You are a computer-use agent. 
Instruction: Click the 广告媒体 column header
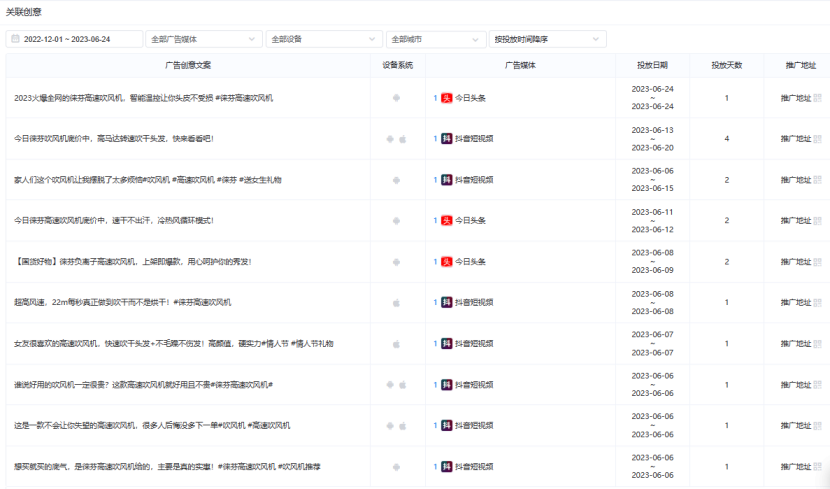520,65
